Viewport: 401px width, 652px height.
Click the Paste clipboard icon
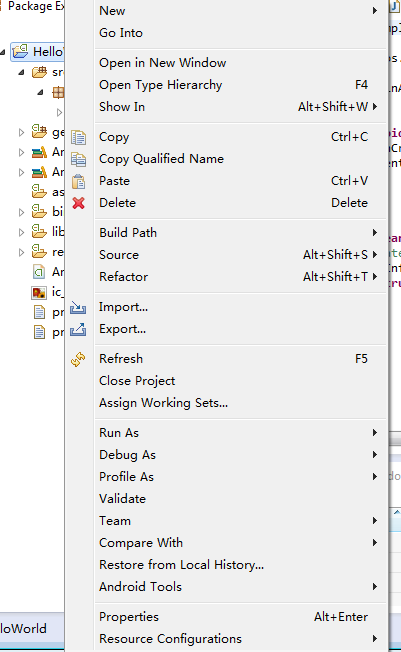78,181
